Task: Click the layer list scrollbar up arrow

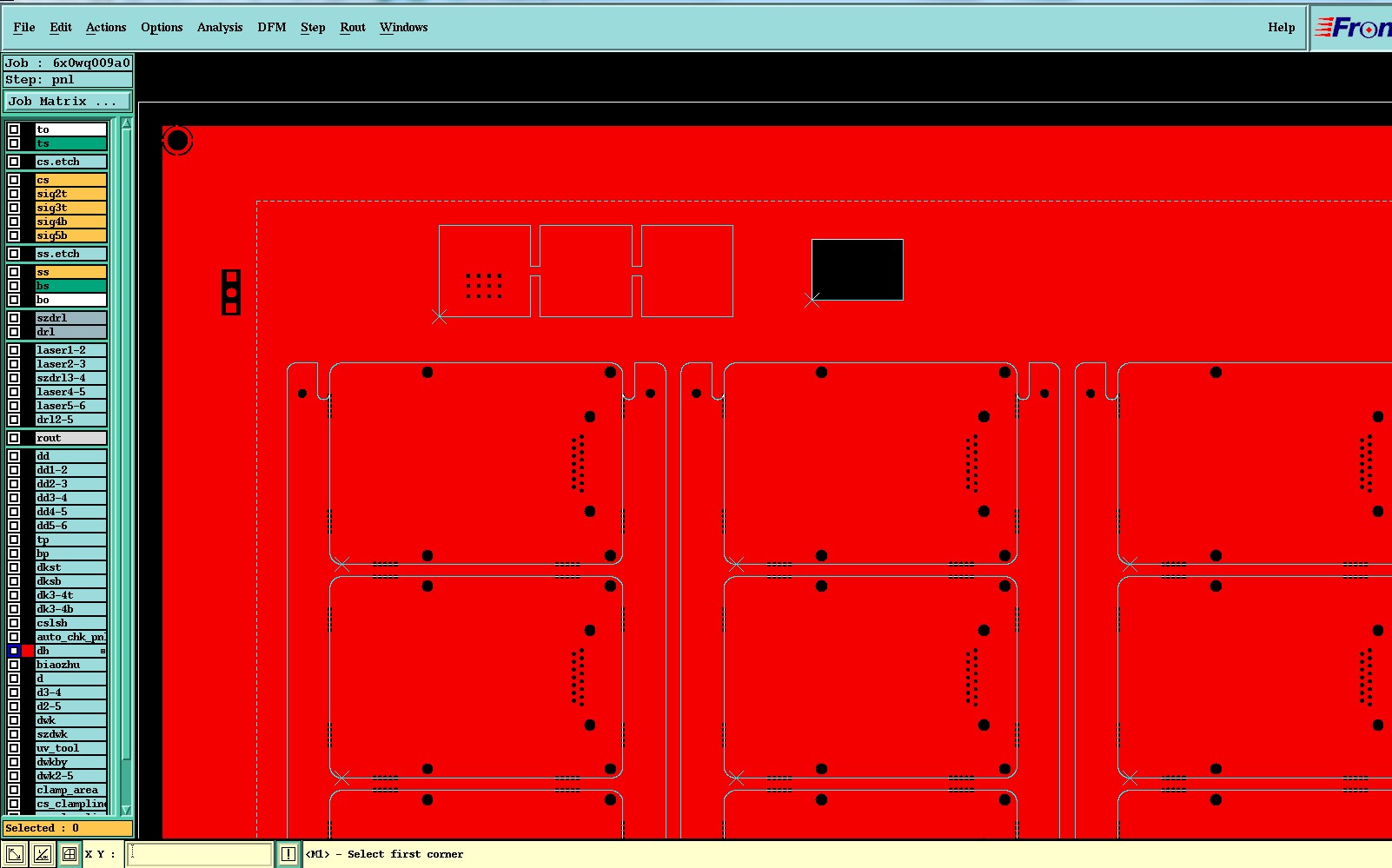Action: point(126,124)
